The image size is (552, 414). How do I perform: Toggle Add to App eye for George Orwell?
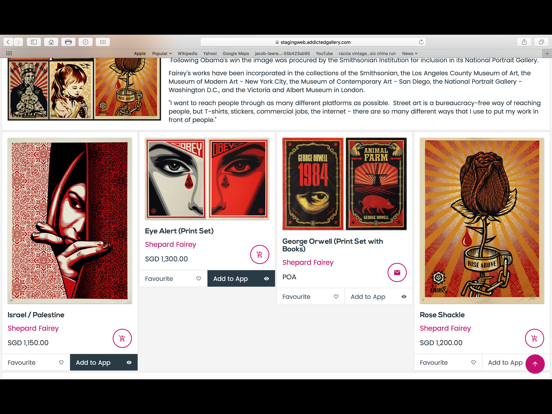(404, 296)
